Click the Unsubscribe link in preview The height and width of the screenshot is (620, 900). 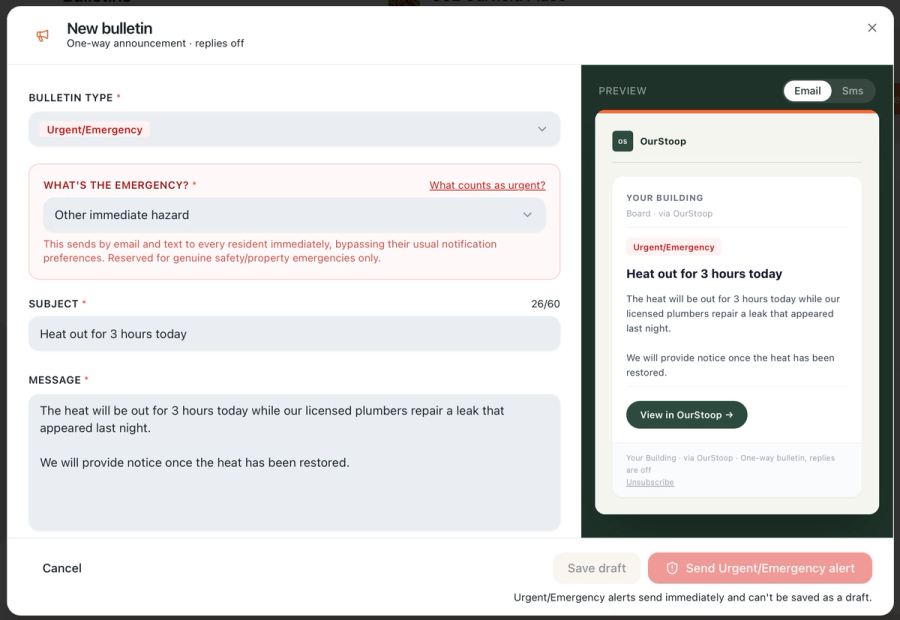(650, 482)
